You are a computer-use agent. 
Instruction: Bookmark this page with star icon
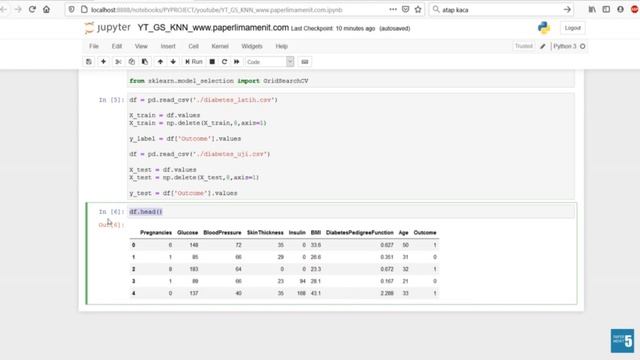click(x=418, y=9)
